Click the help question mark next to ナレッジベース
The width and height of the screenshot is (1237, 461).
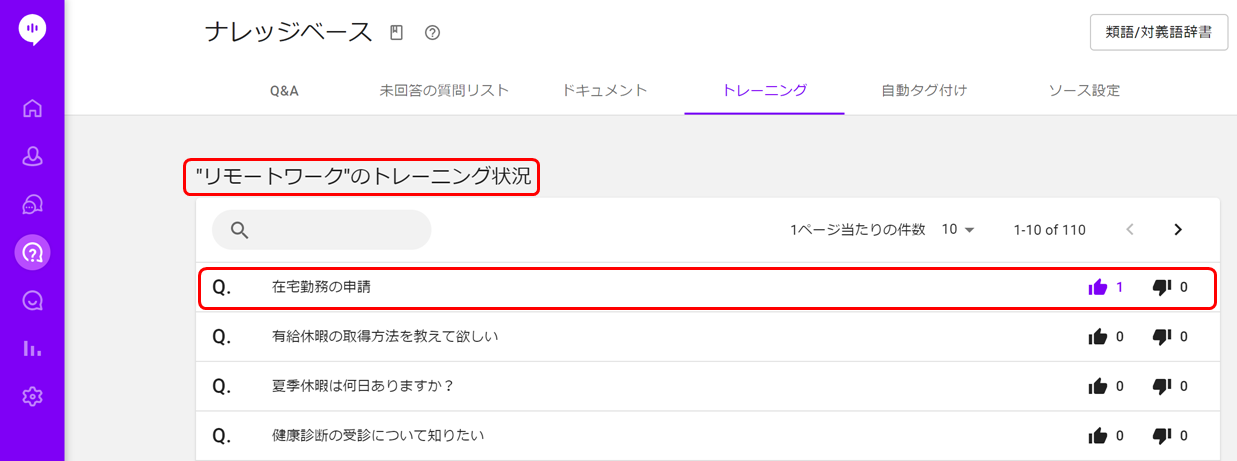pyautogui.click(x=432, y=33)
